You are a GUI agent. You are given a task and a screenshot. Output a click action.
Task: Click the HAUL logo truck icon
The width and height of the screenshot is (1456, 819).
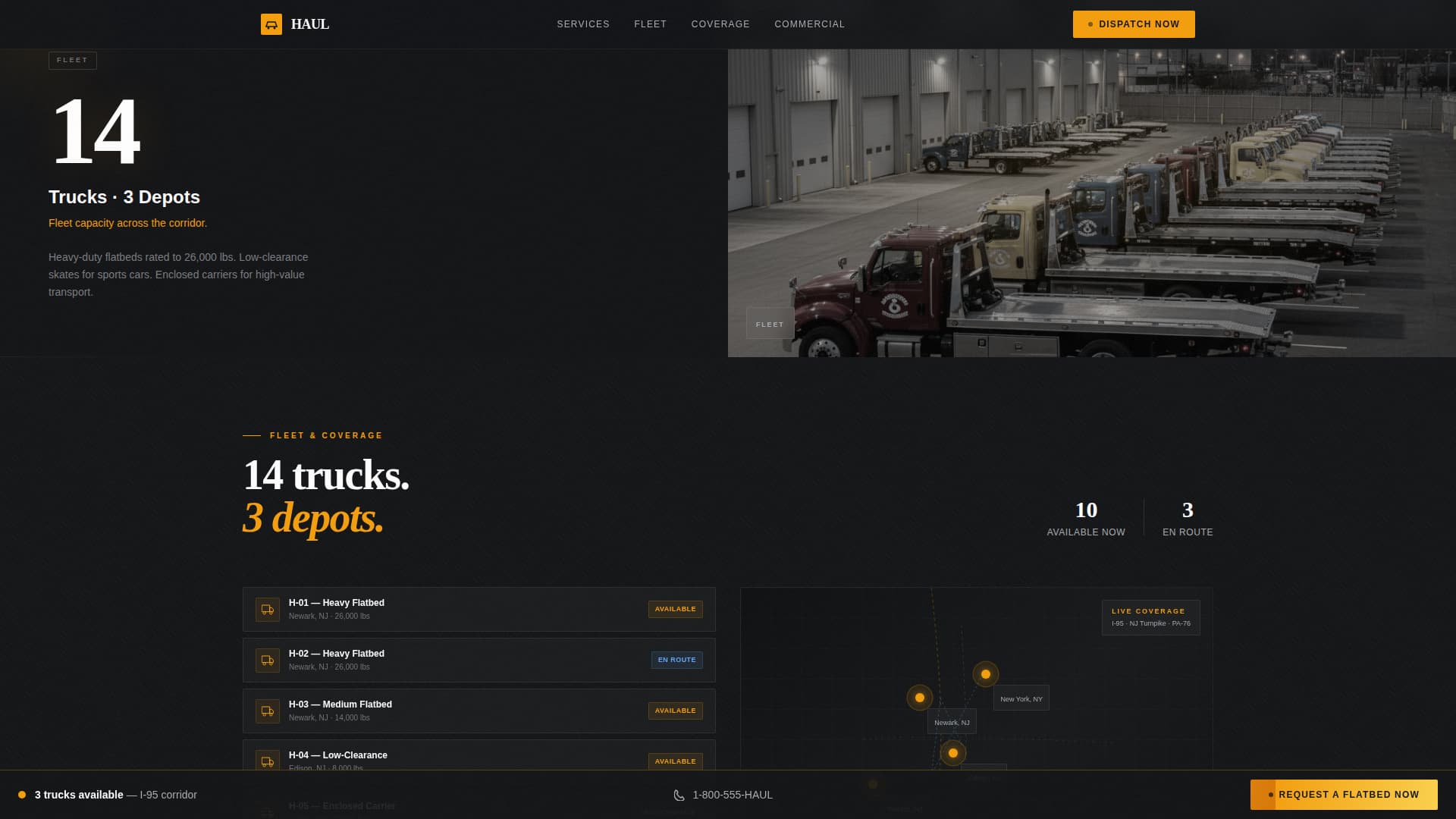[x=271, y=24]
